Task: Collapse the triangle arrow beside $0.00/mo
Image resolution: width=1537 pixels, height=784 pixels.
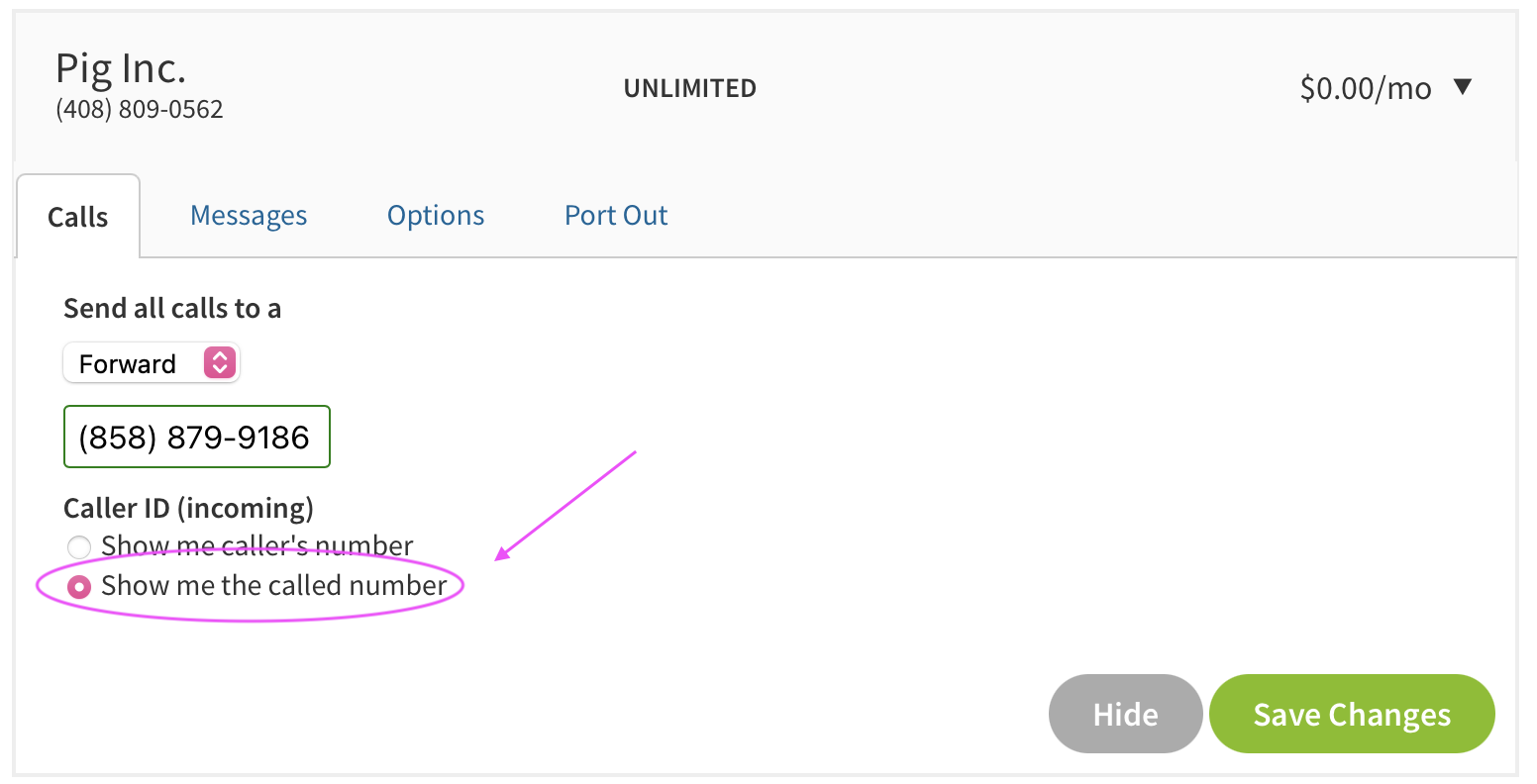Action: pyautogui.click(x=1463, y=87)
